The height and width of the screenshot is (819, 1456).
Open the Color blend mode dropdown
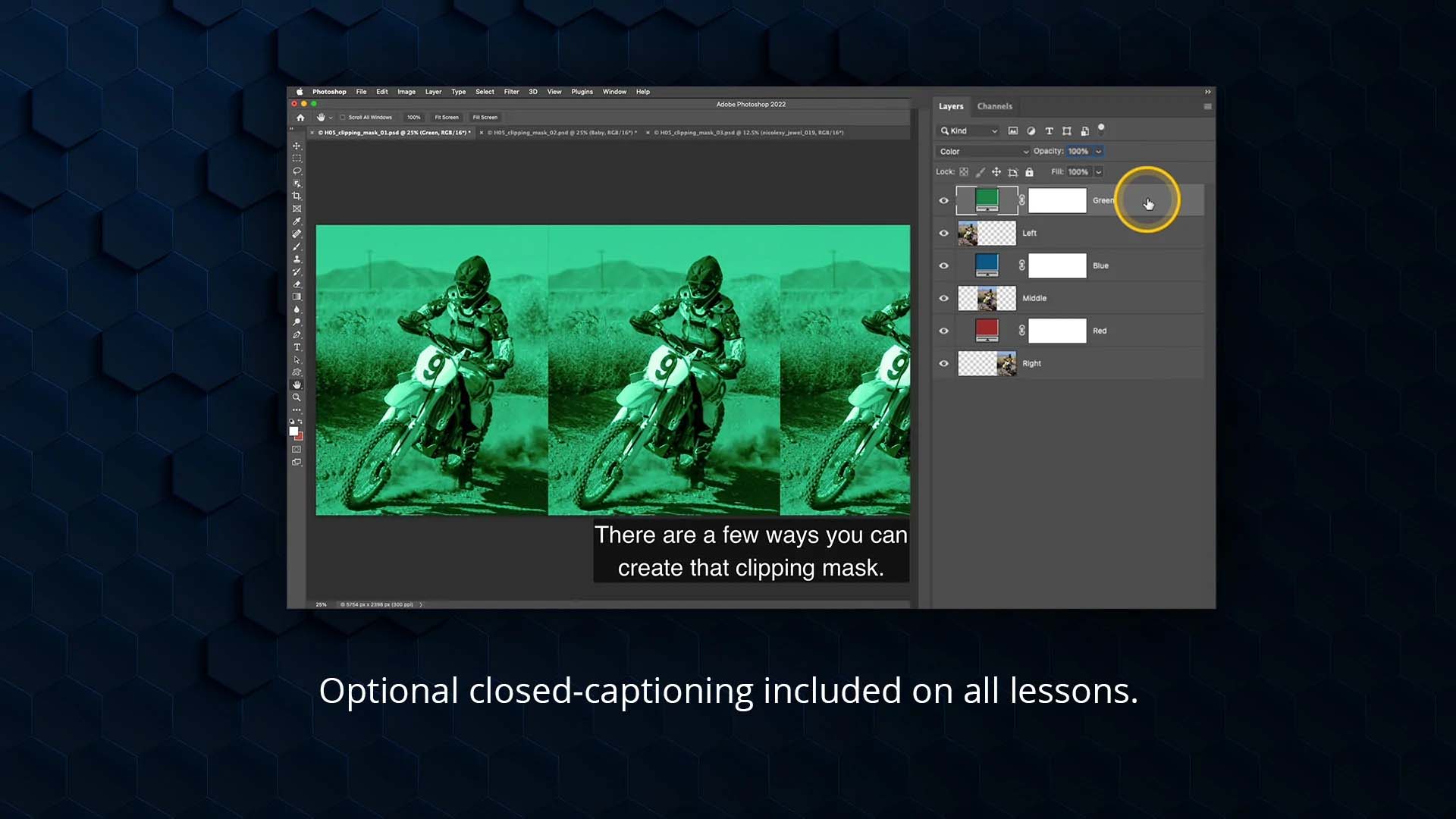(x=984, y=152)
